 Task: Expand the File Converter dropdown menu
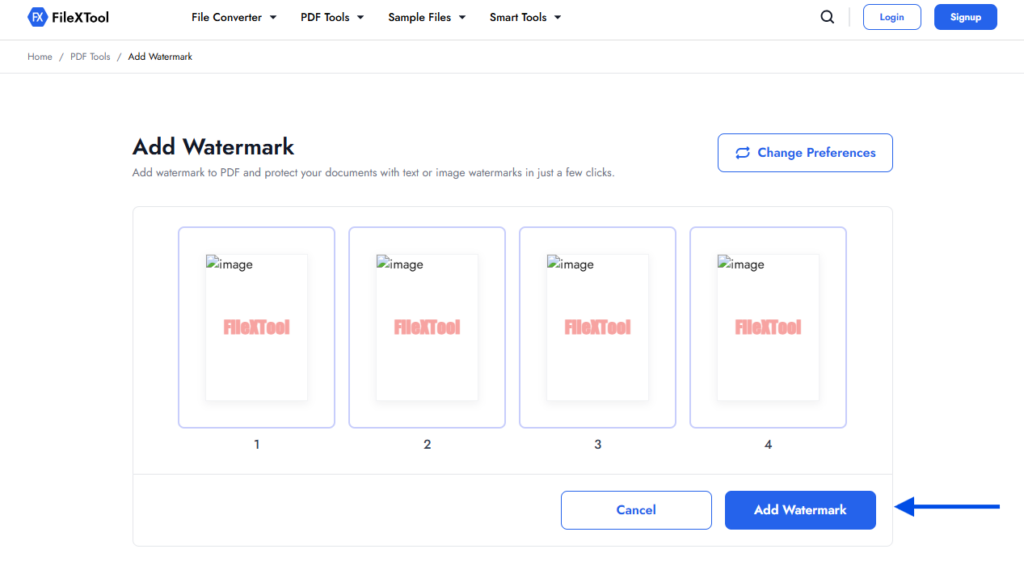(234, 17)
